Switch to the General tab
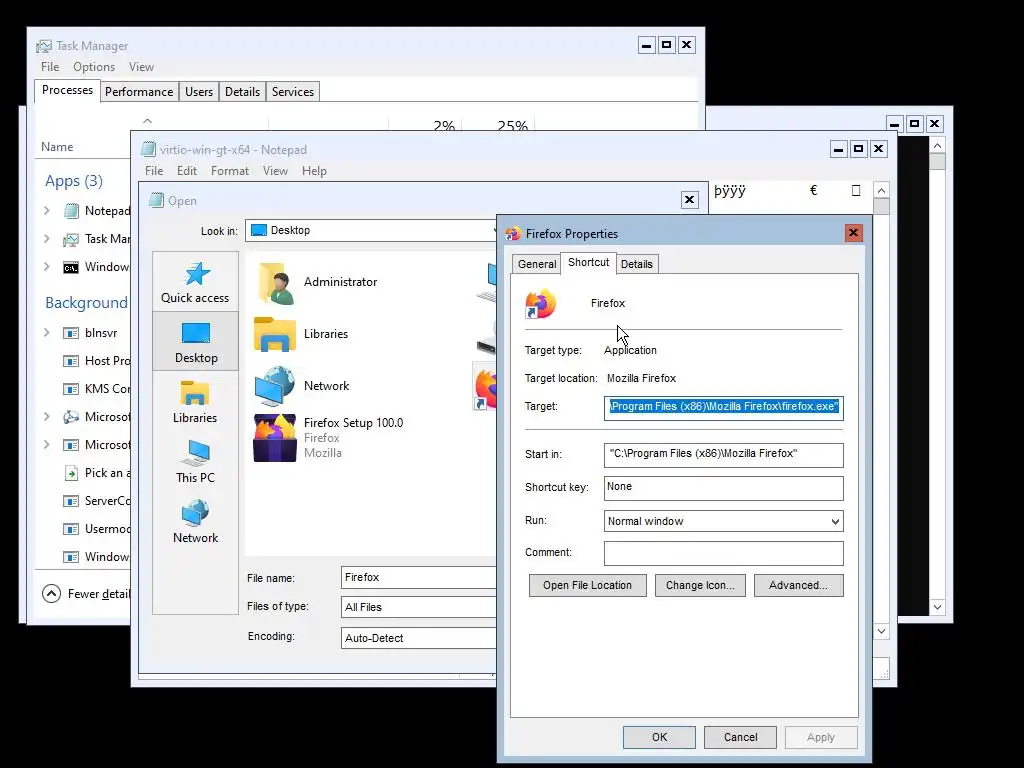The height and width of the screenshot is (768, 1024). (537, 264)
